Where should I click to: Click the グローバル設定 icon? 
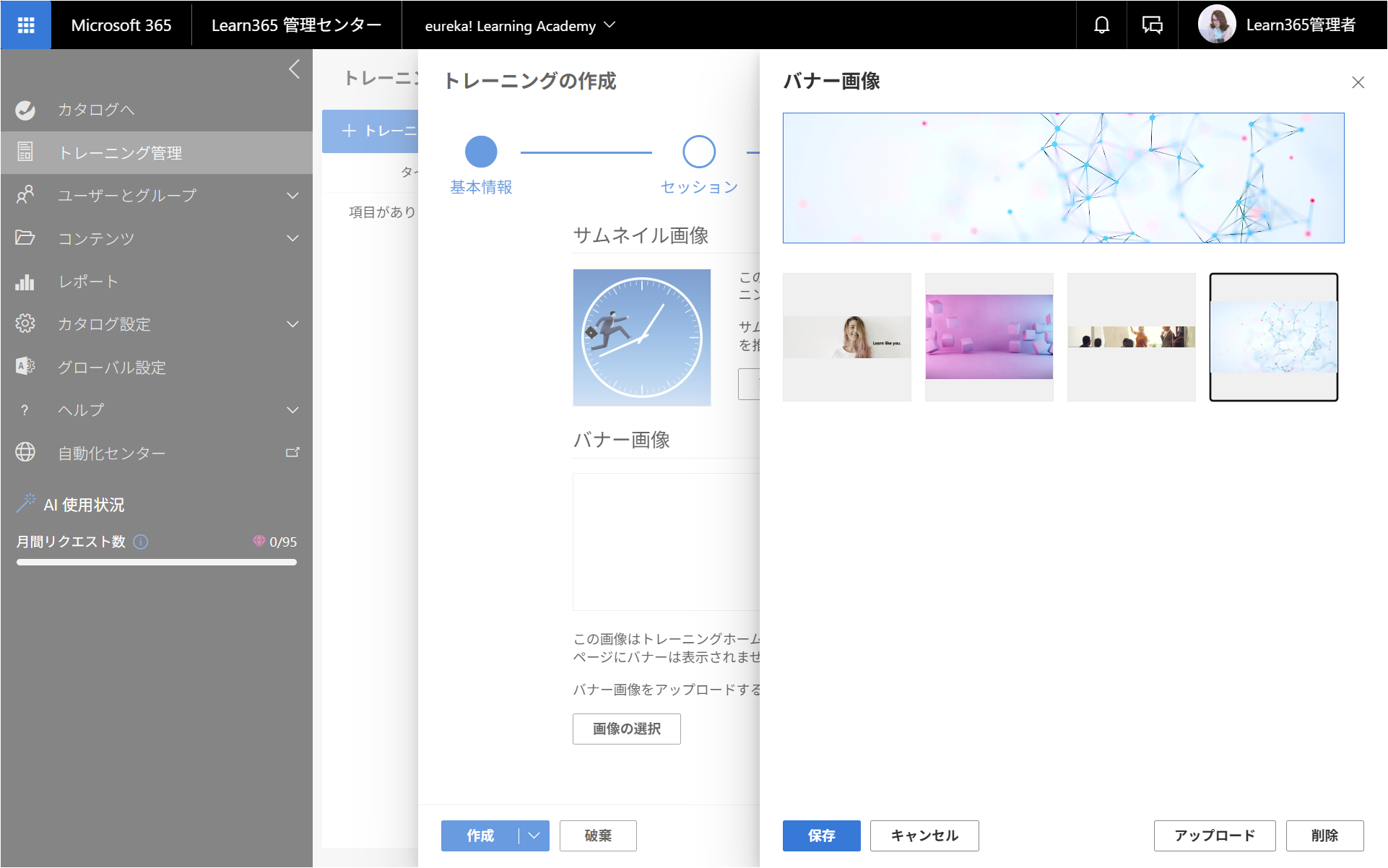[25, 367]
